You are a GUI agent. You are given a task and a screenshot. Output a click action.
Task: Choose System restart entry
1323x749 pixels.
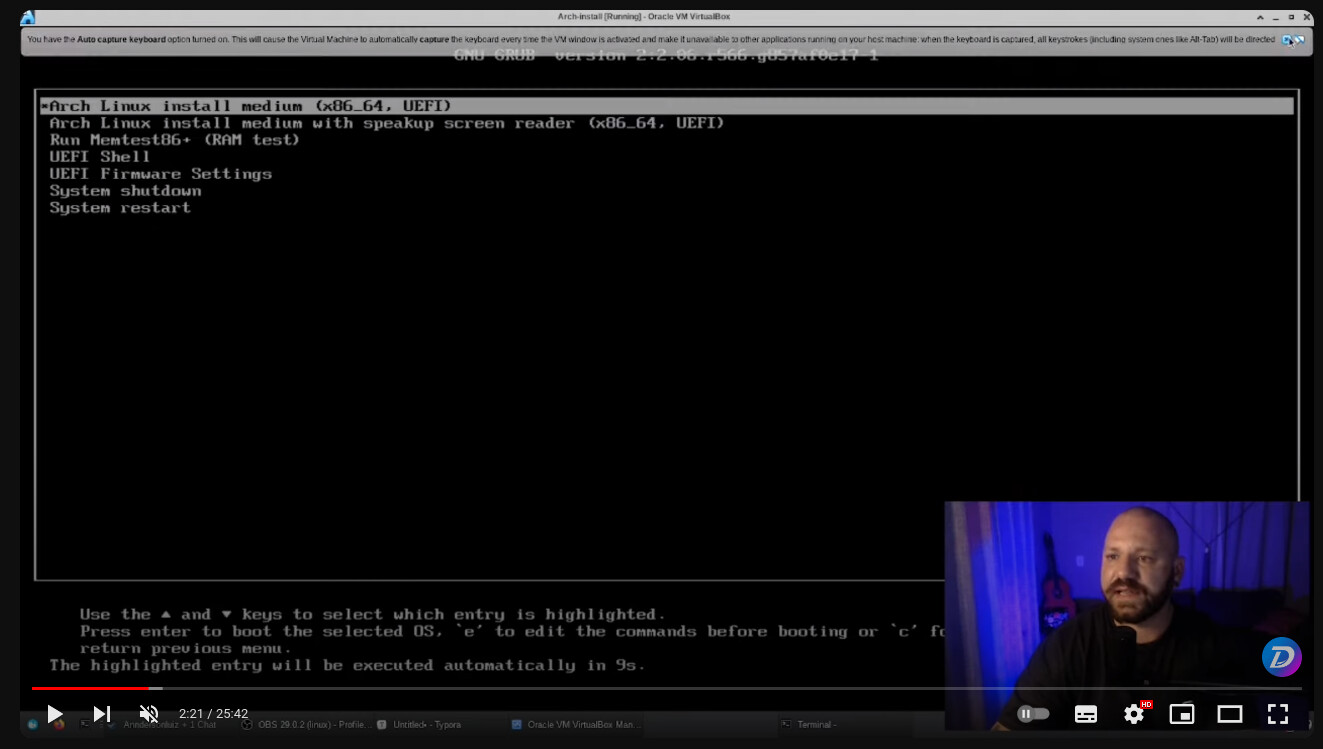[120, 208]
